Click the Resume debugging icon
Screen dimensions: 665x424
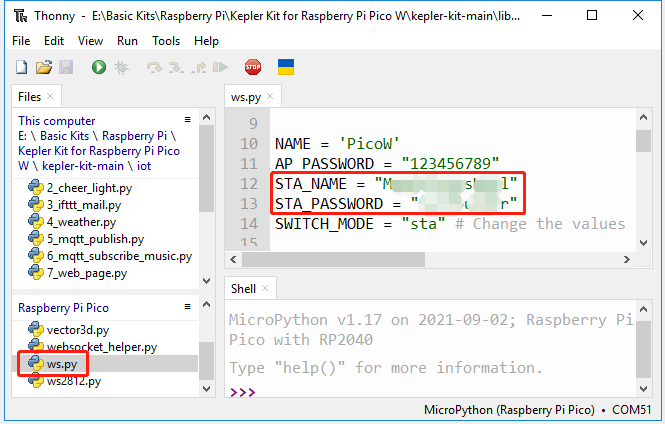point(220,67)
